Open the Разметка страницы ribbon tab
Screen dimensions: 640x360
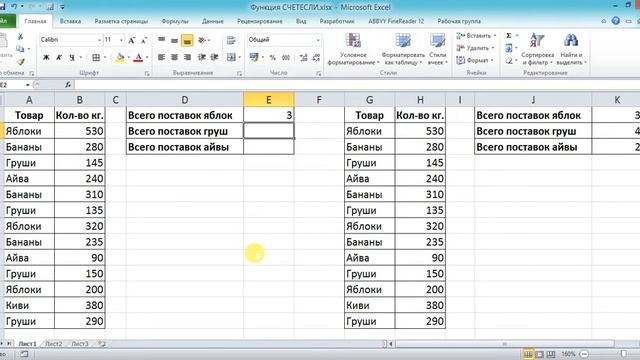coord(121,21)
